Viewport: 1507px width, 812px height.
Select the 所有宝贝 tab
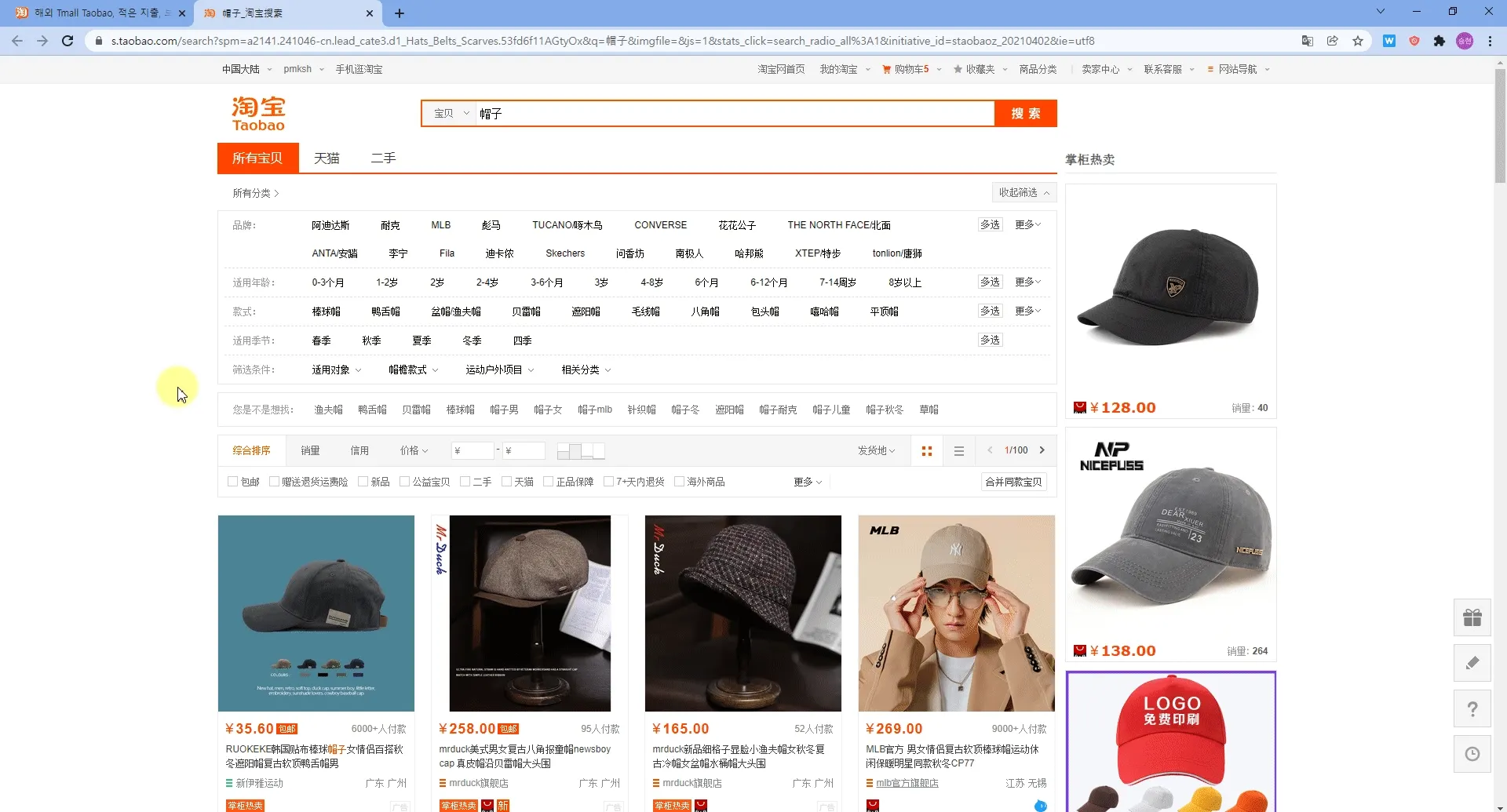257,158
